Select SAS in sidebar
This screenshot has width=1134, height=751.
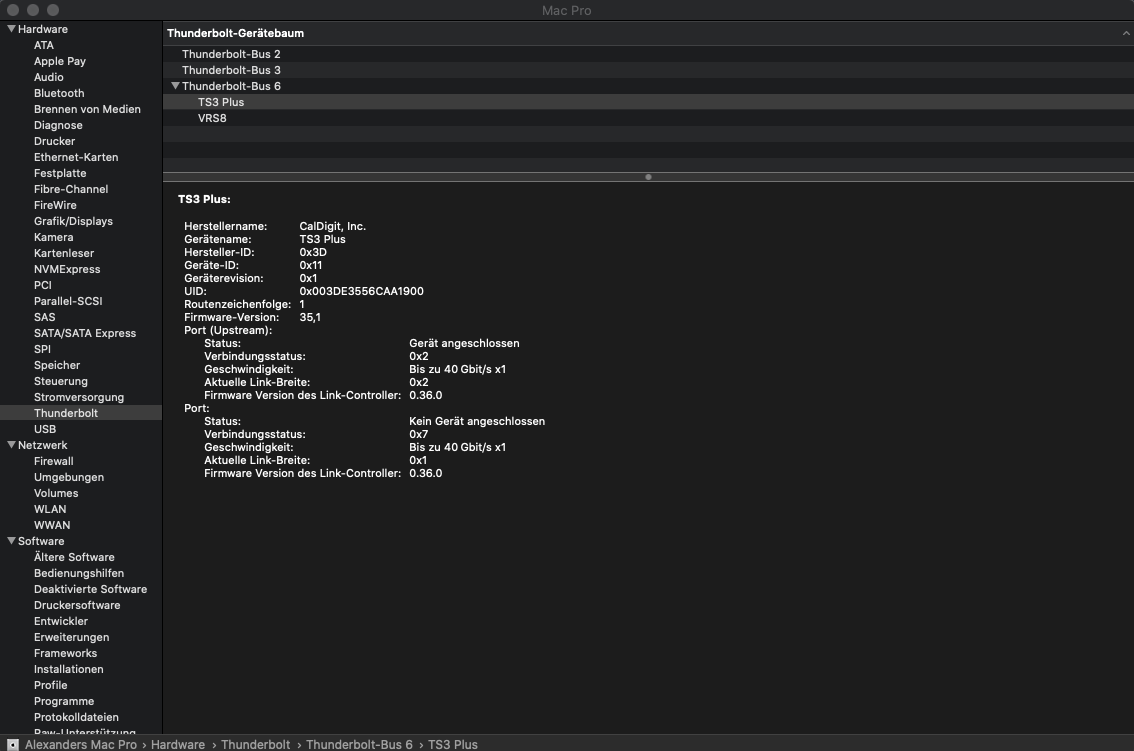pyautogui.click(x=44, y=317)
